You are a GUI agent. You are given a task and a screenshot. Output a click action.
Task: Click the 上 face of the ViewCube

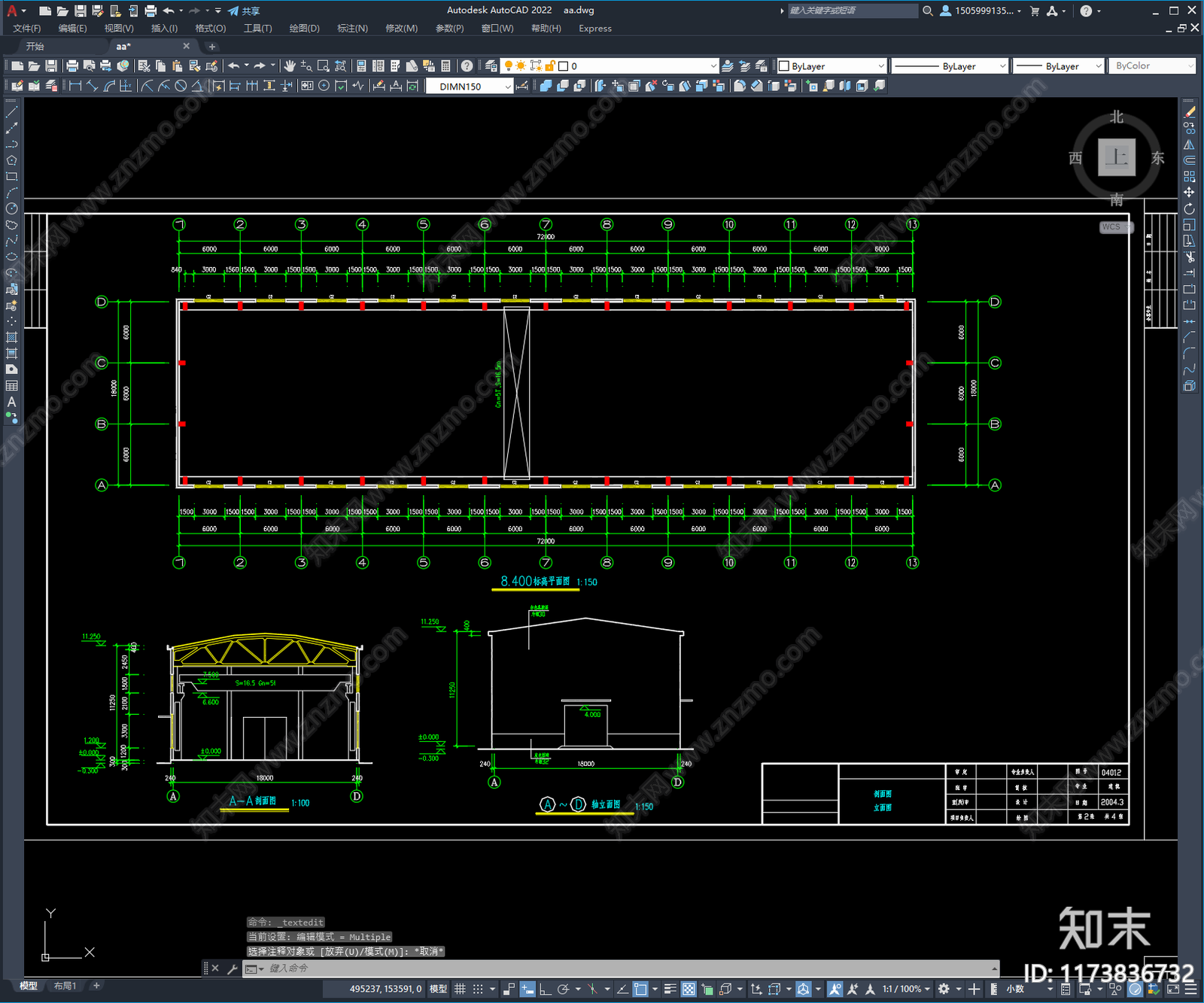[x=1117, y=157]
